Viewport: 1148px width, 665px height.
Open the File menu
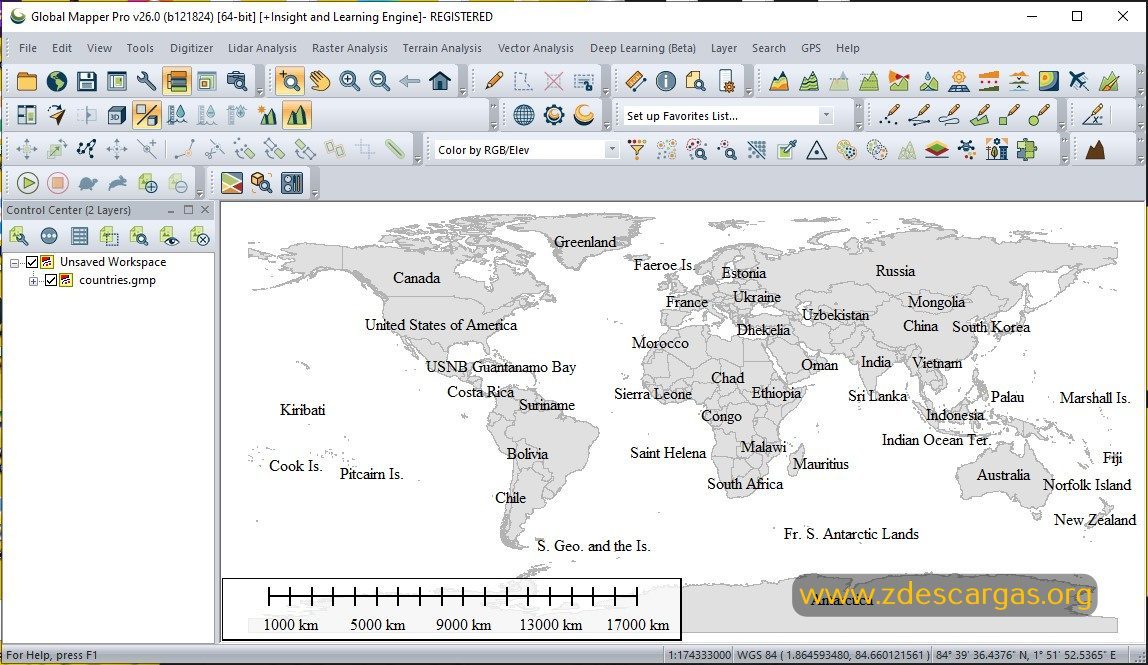[28, 48]
